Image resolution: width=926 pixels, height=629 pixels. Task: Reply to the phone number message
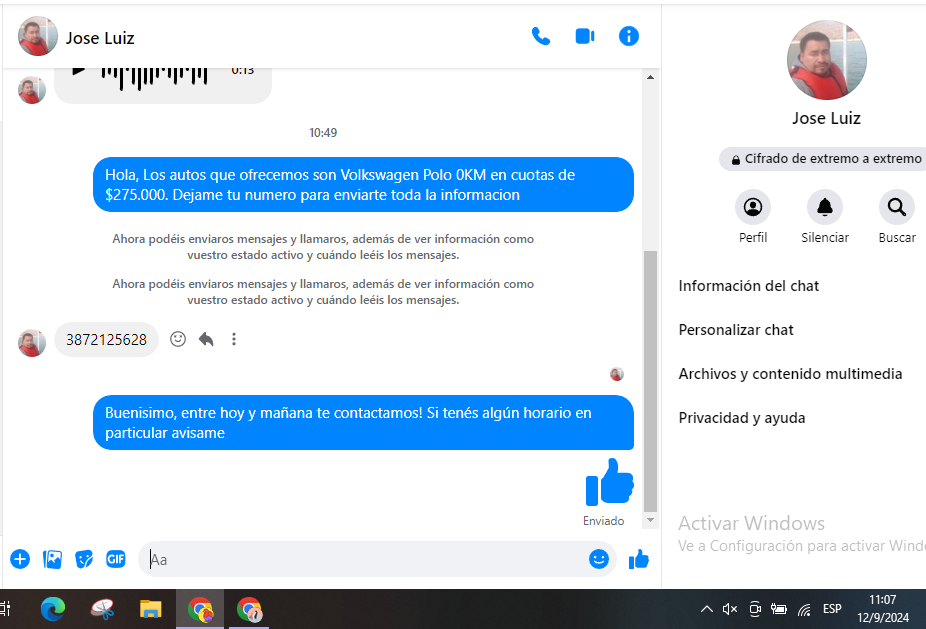(x=206, y=339)
